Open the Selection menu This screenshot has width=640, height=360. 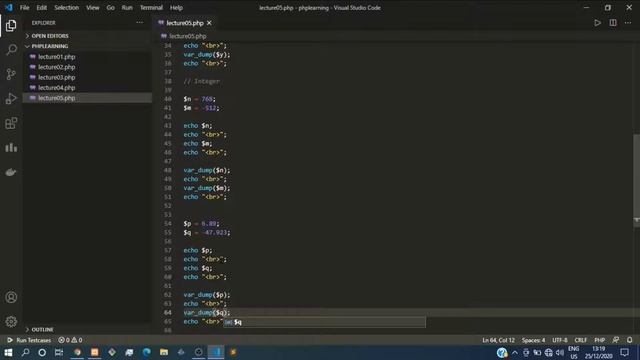point(67,7)
